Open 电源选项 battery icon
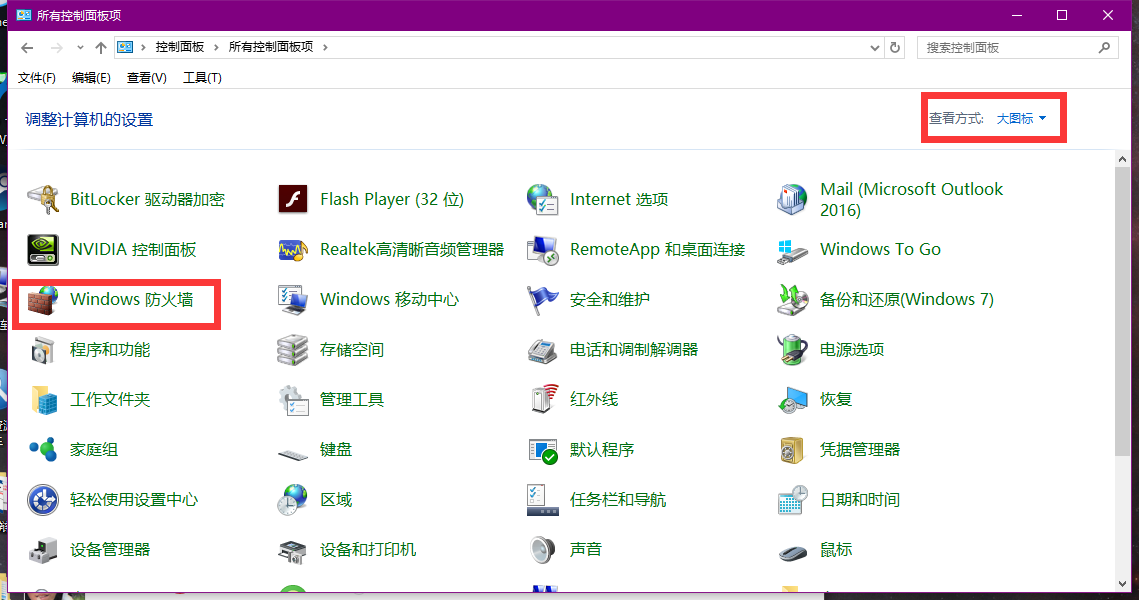 (793, 350)
